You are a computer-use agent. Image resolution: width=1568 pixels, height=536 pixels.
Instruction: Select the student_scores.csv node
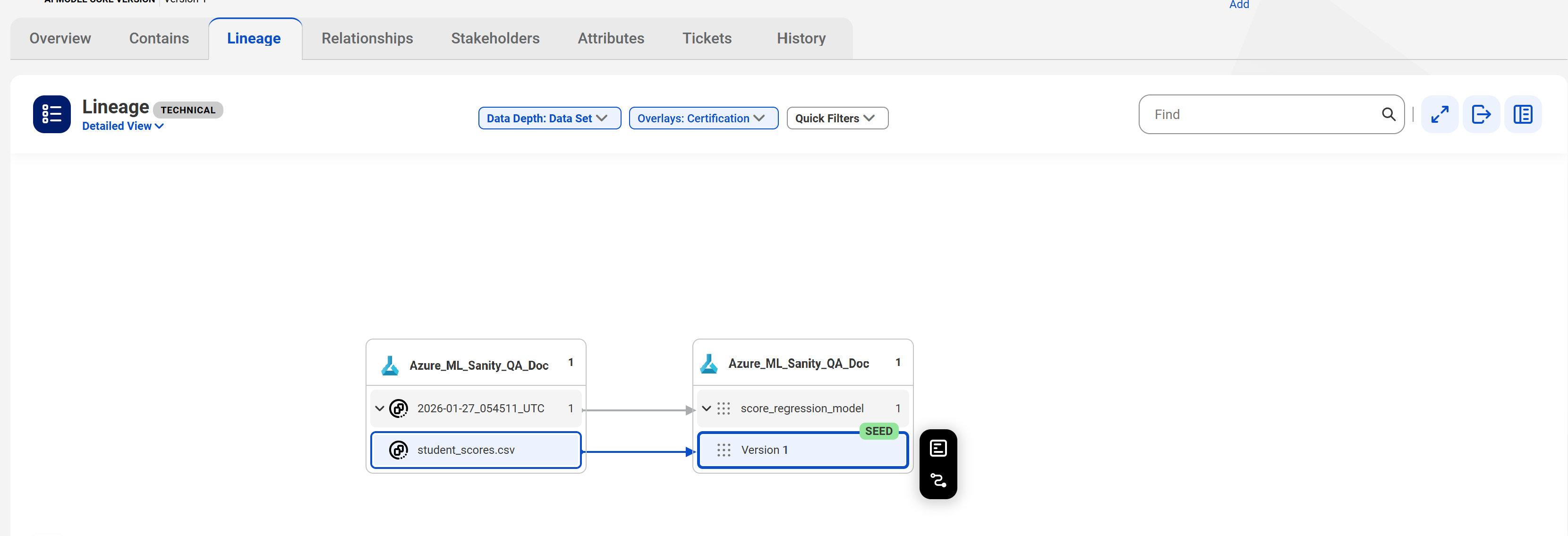(x=476, y=450)
